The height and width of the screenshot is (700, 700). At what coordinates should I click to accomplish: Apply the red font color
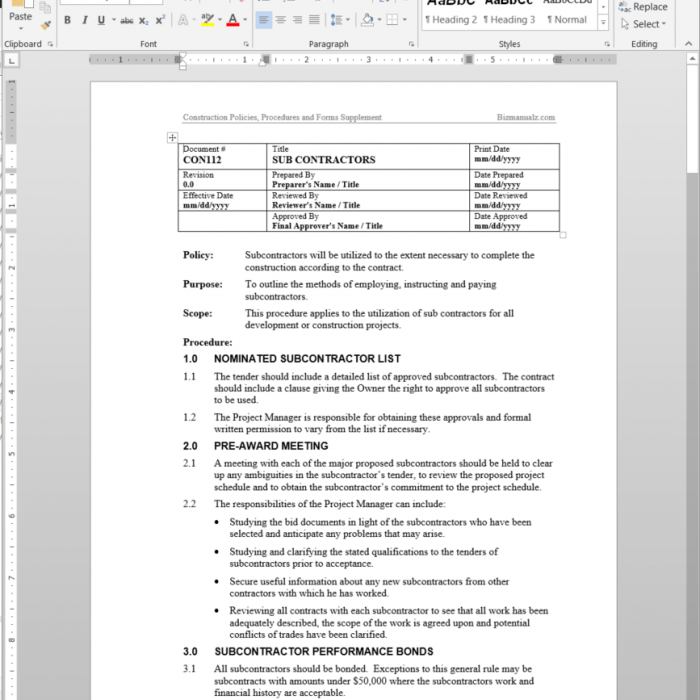click(x=233, y=20)
